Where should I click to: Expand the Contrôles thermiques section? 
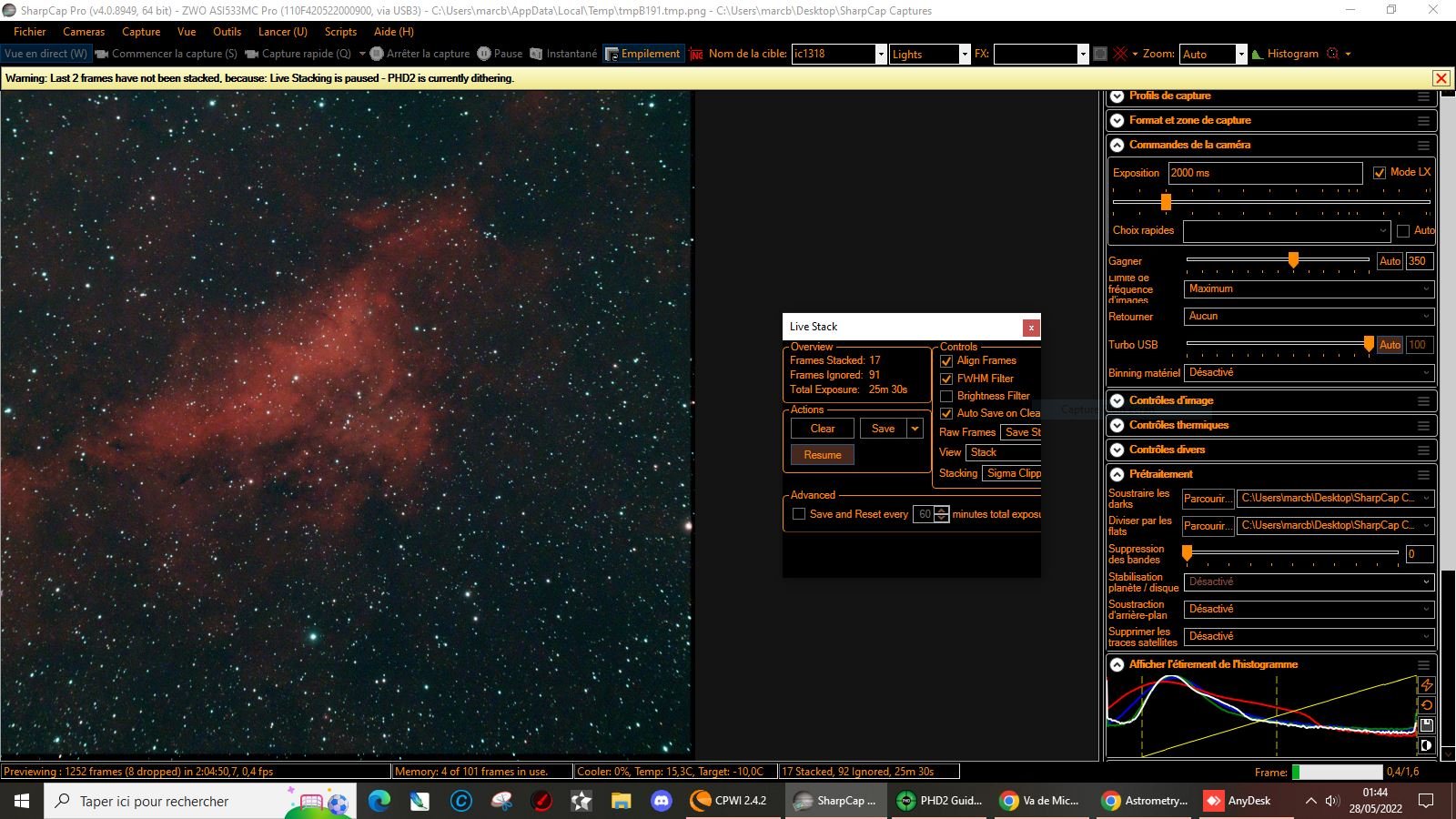pos(1117,426)
